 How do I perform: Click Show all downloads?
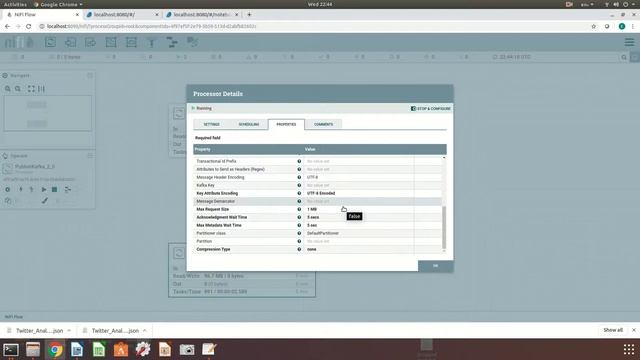[x=613, y=330]
